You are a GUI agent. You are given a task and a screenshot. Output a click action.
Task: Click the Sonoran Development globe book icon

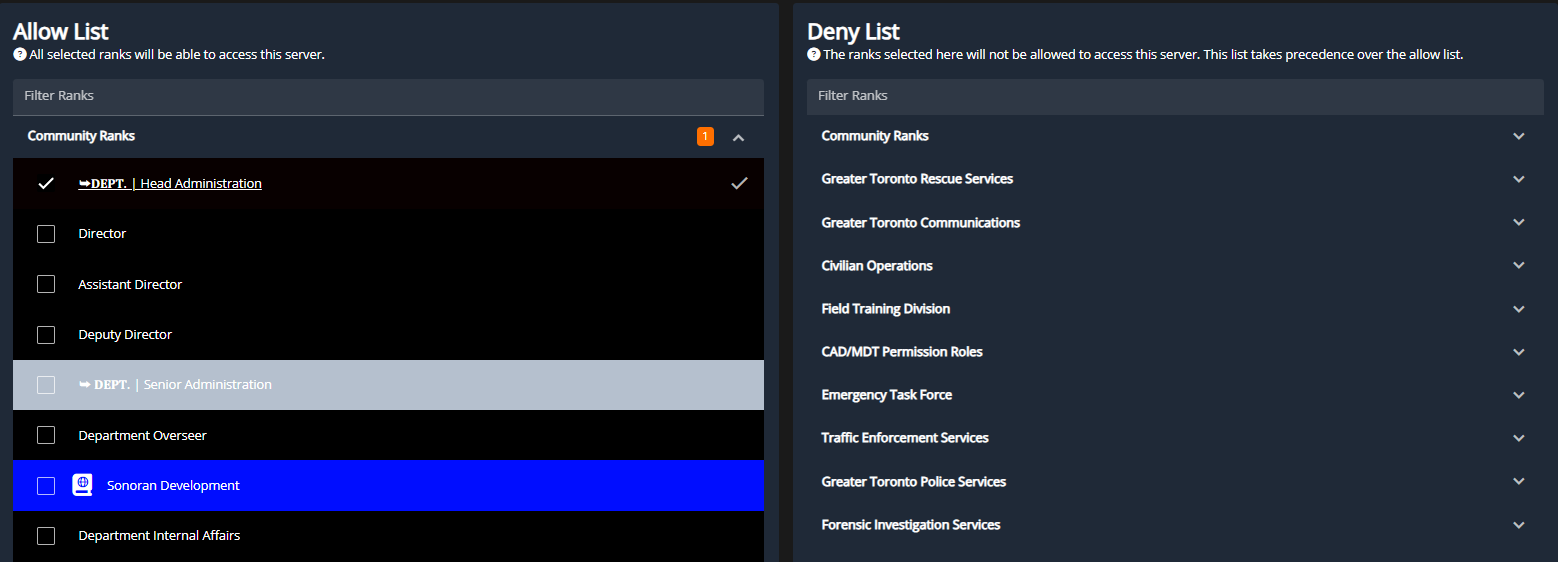coord(82,485)
